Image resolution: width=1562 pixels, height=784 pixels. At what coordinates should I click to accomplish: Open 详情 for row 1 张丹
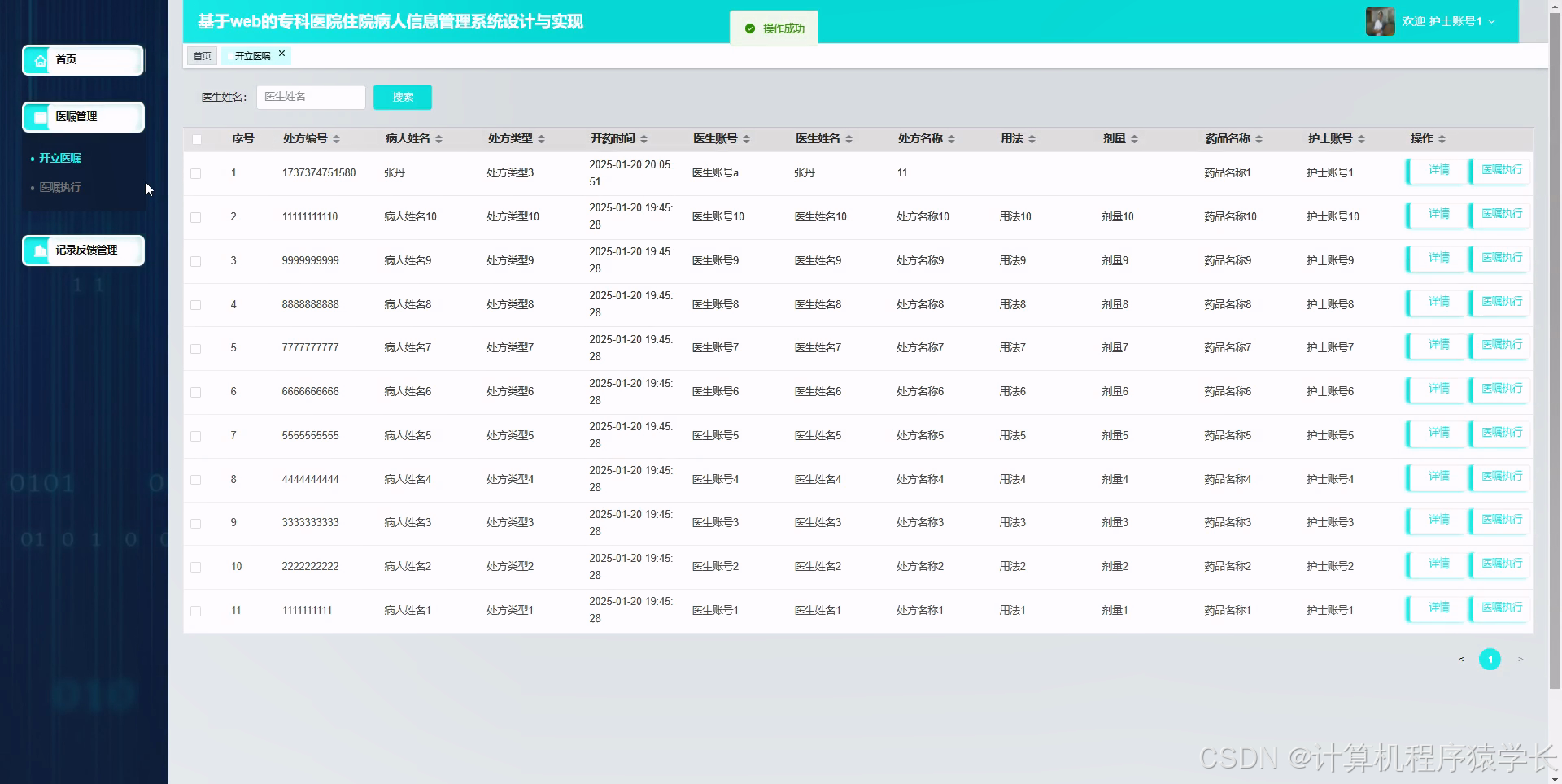(1437, 171)
